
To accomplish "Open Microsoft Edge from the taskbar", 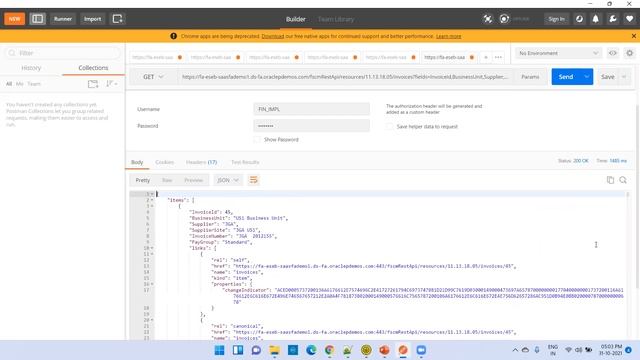I will tap(311, 350).
